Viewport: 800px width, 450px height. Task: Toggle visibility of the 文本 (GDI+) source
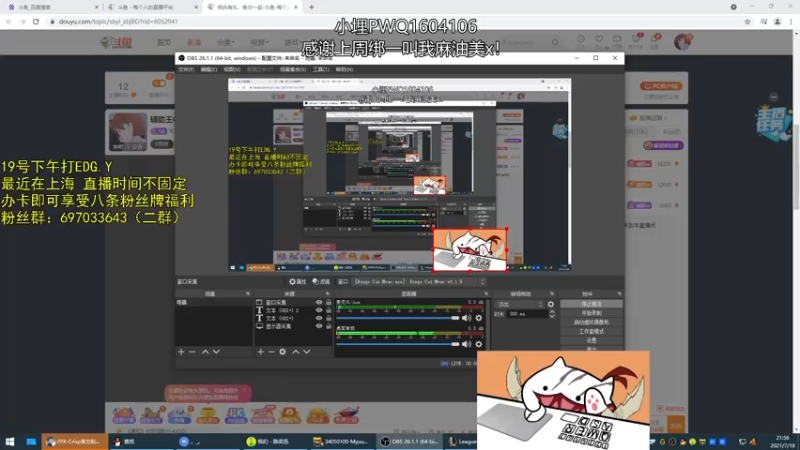click(x=319, y=318)
